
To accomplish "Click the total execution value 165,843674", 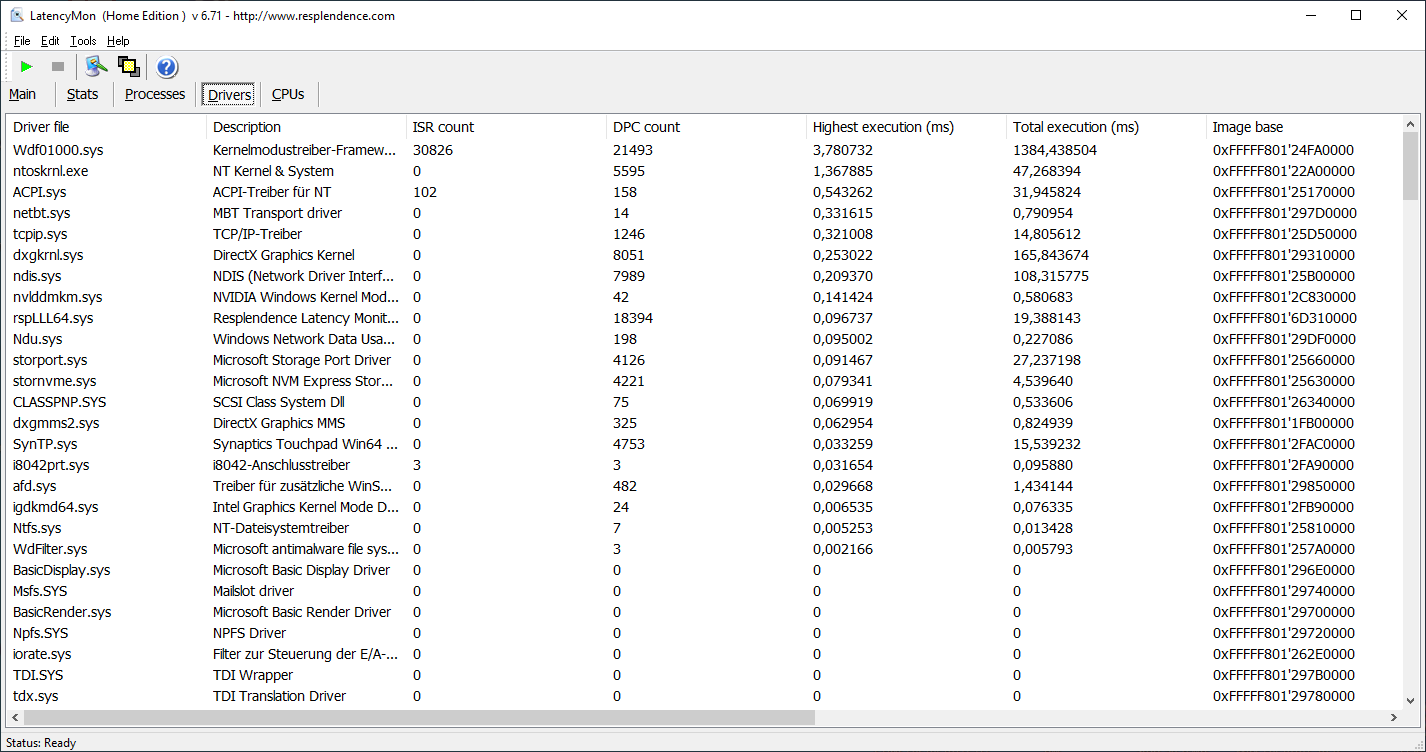I will [x=1051, y=255].
